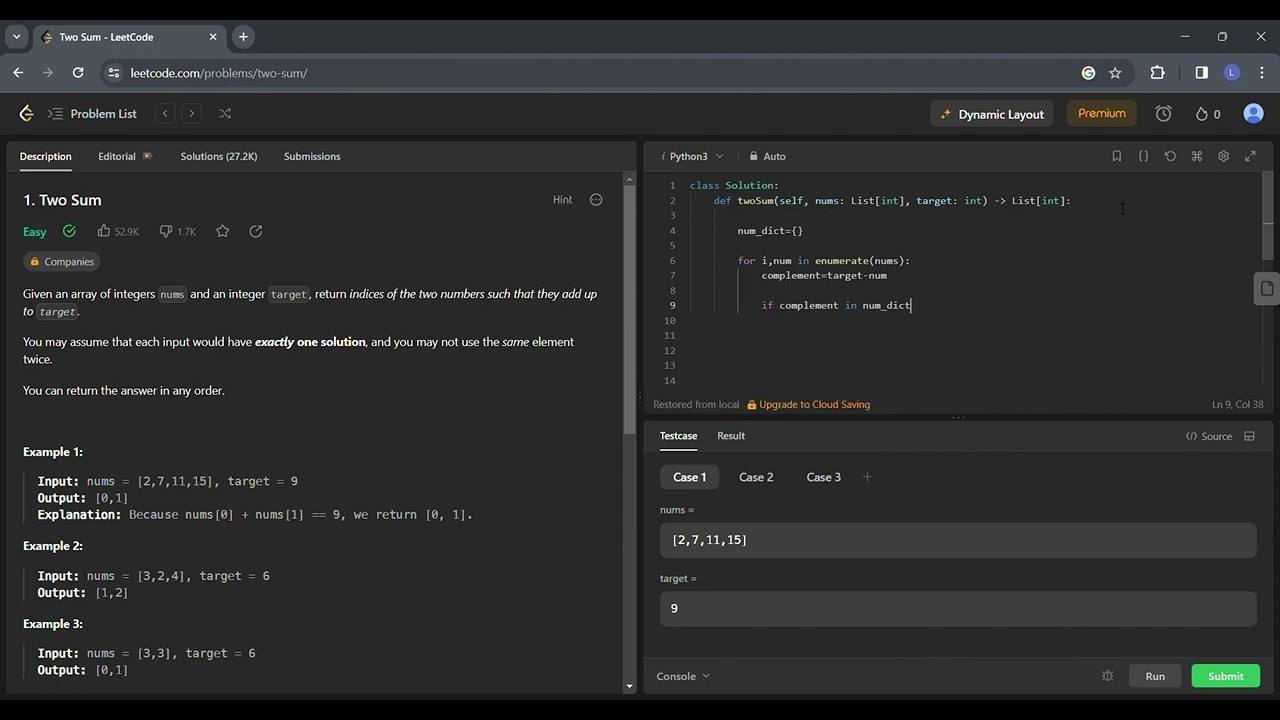
Task: Click the bookmark icon in code editor
Action: pyautogui.click(x=1117, y=156)
